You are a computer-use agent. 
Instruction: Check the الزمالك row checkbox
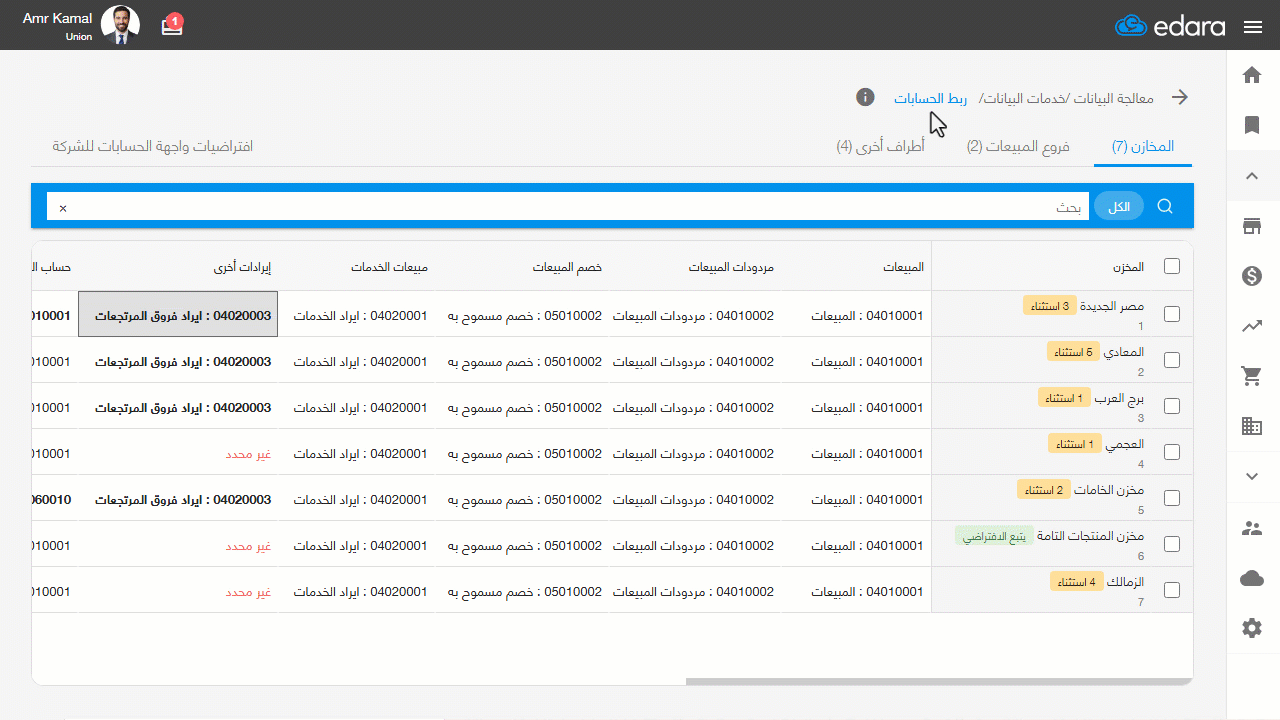tap(1172, 590)
